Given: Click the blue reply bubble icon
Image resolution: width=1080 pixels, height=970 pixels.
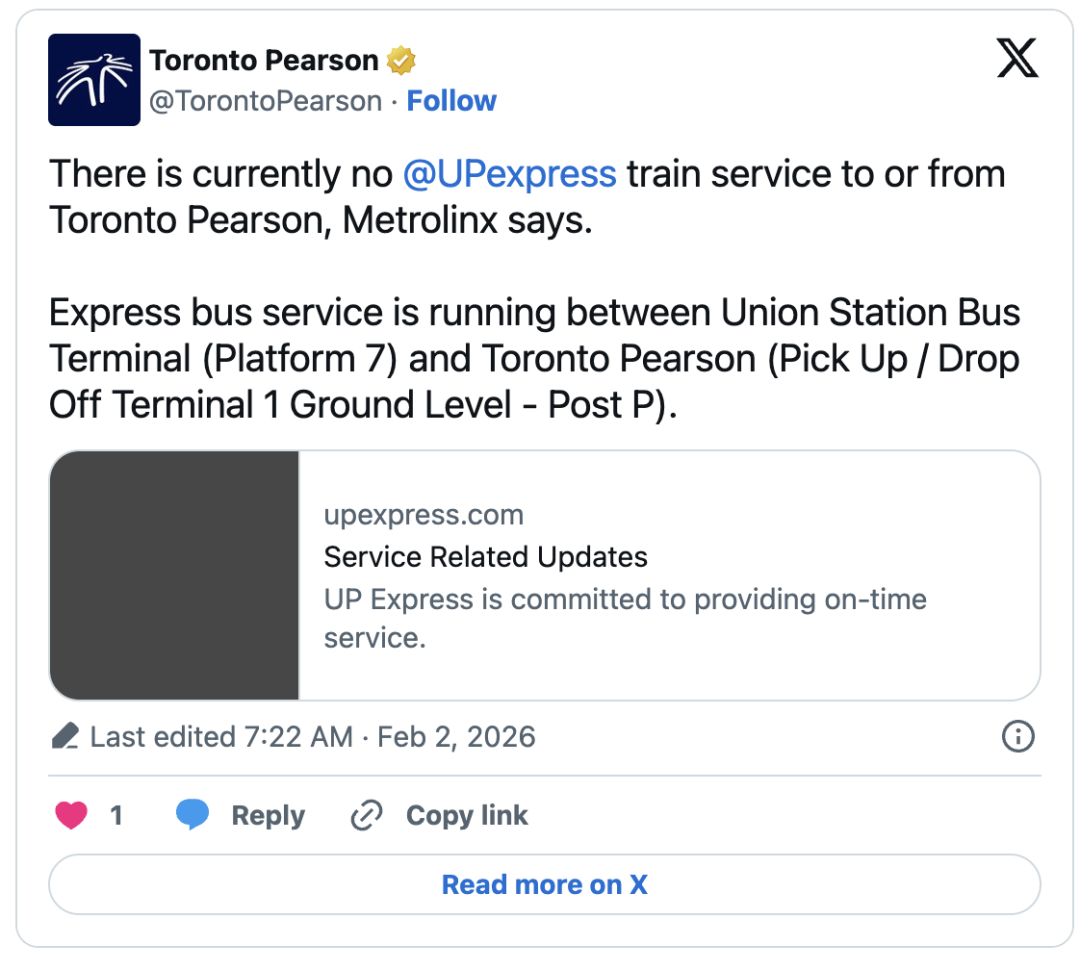Looking at the screenshot, I should (192, 816).
